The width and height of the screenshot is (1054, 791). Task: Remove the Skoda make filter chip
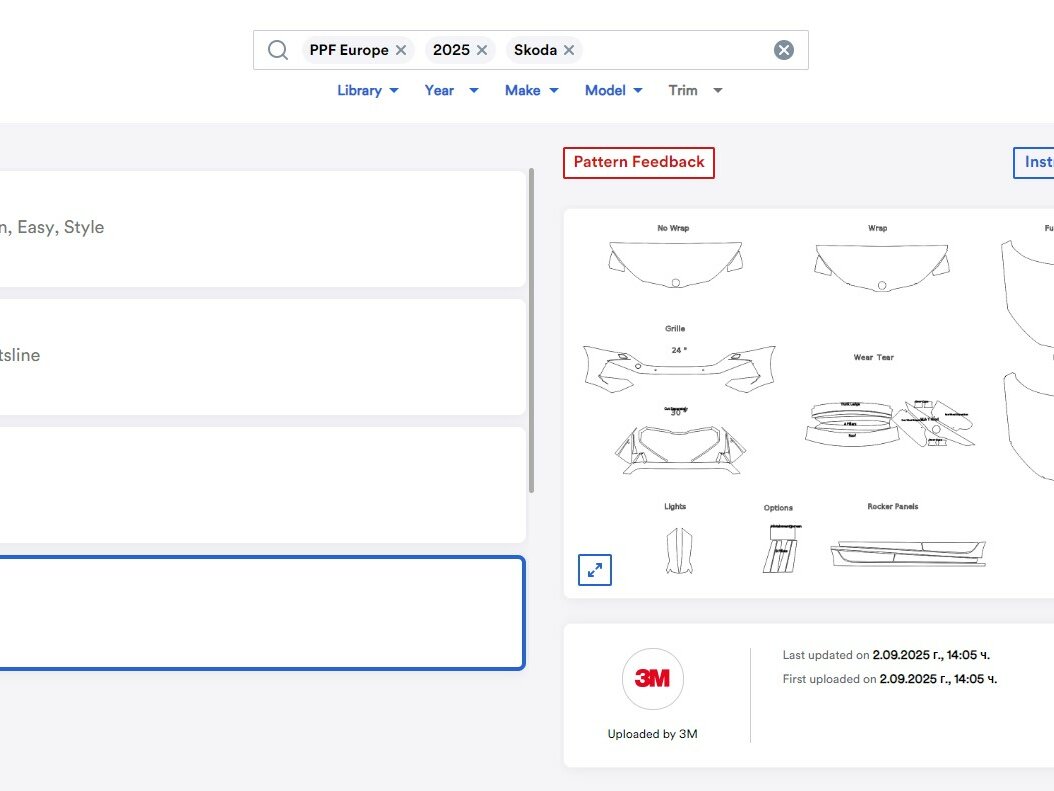click(x=568, y=49)
